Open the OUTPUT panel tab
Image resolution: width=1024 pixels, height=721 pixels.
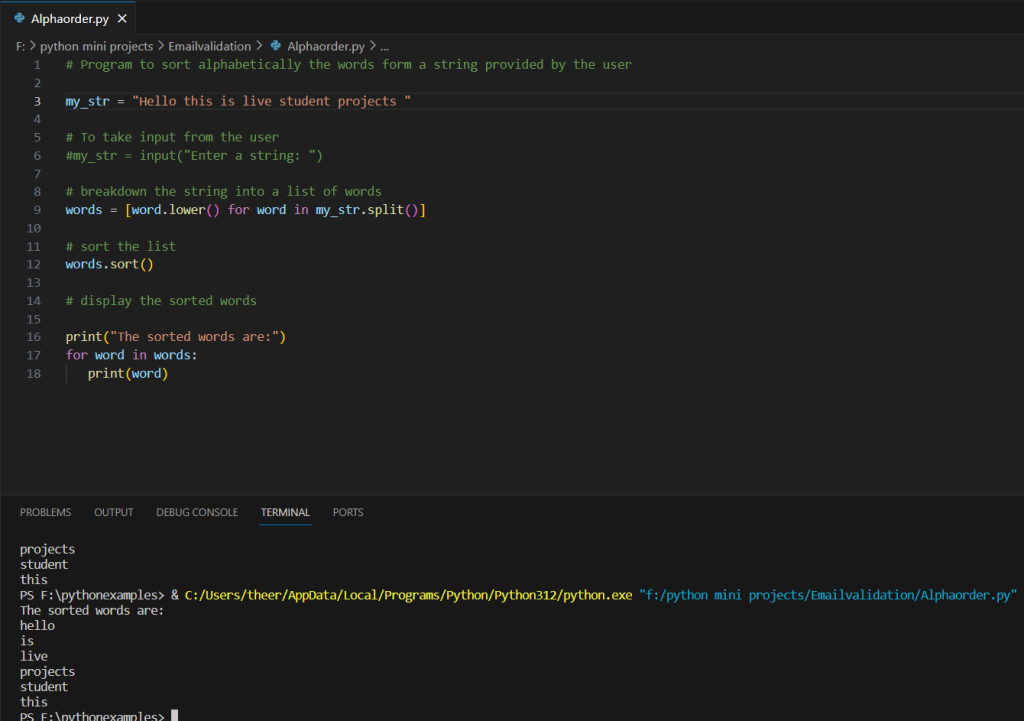coord(113,512)
